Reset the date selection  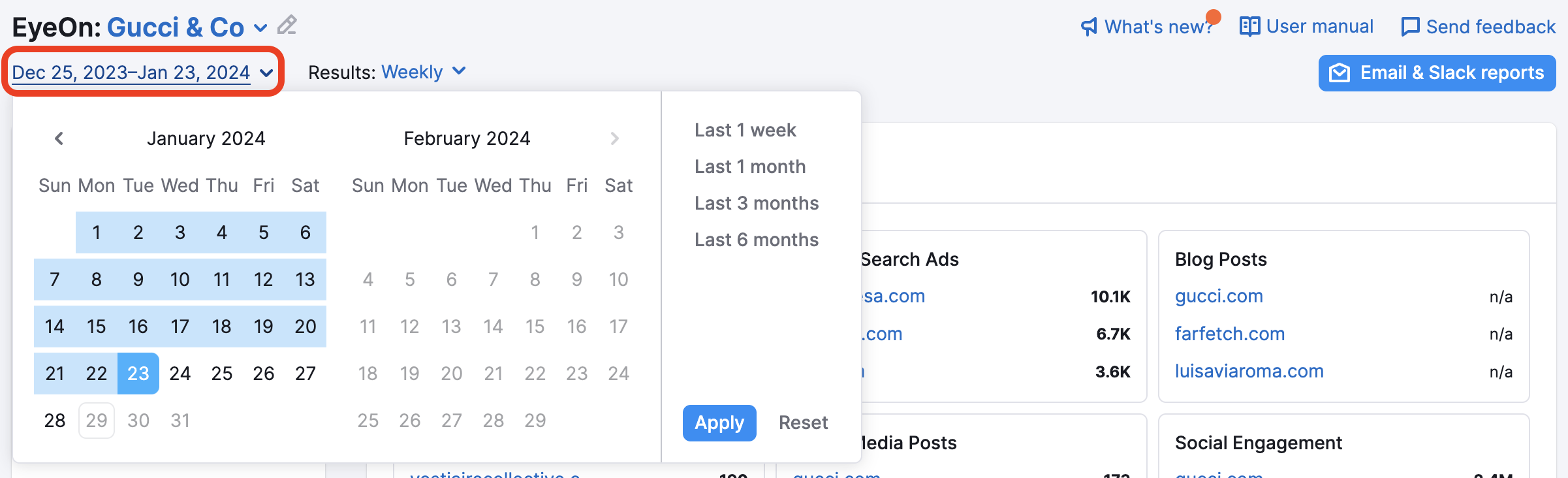tap(803, 422)
